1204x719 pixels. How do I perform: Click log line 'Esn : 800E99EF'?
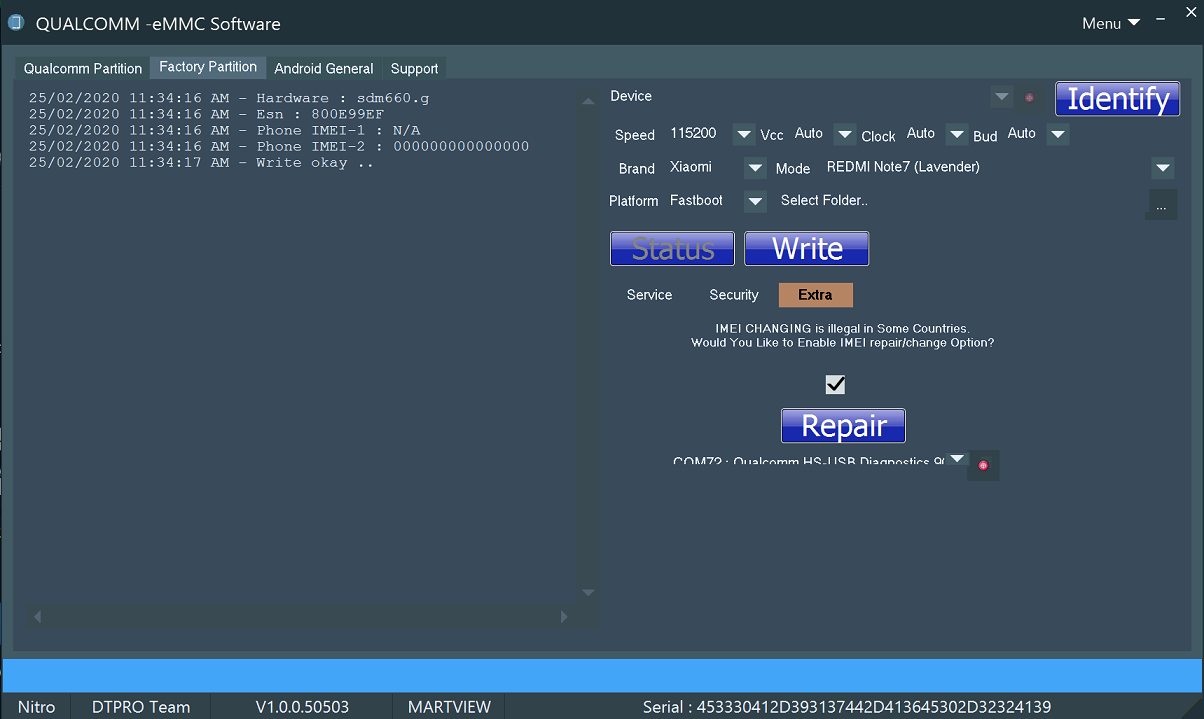pyautogui.click(x=206, y=114)
